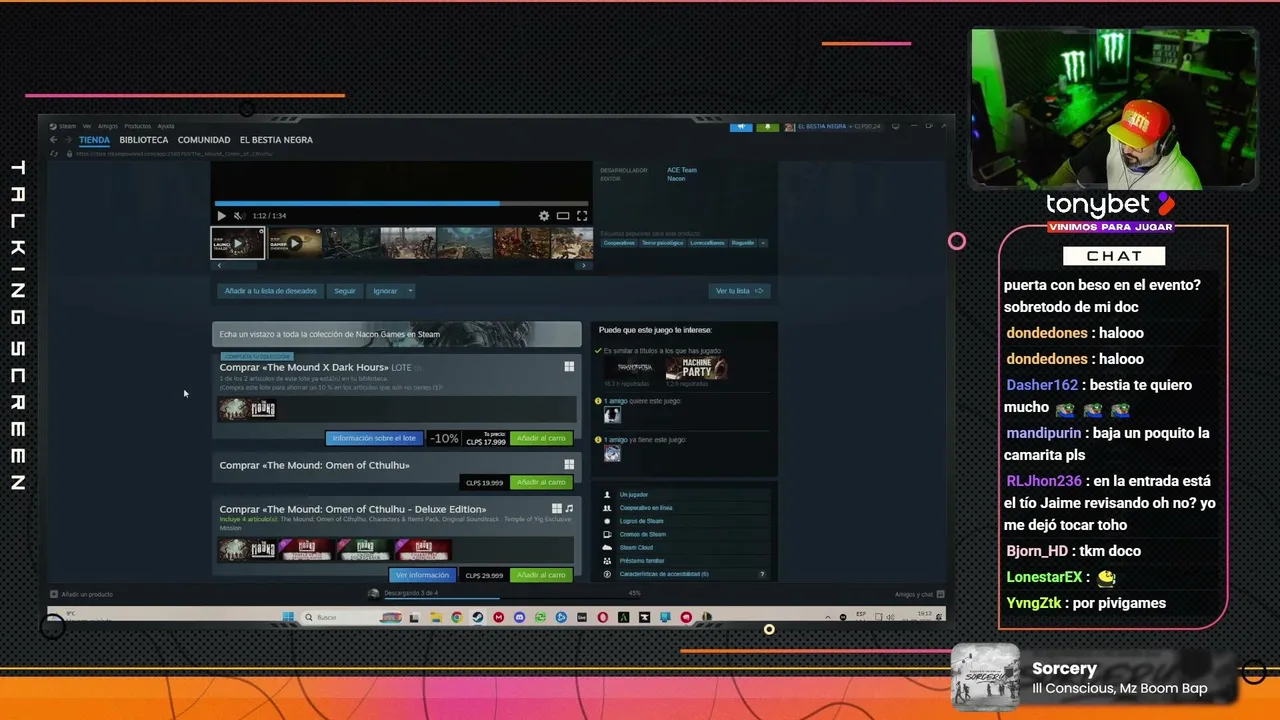This screenshot has width=1280, height=720.
Task: Expand the Ignorar dropdown arrow
Action: [x=410, y=291]
